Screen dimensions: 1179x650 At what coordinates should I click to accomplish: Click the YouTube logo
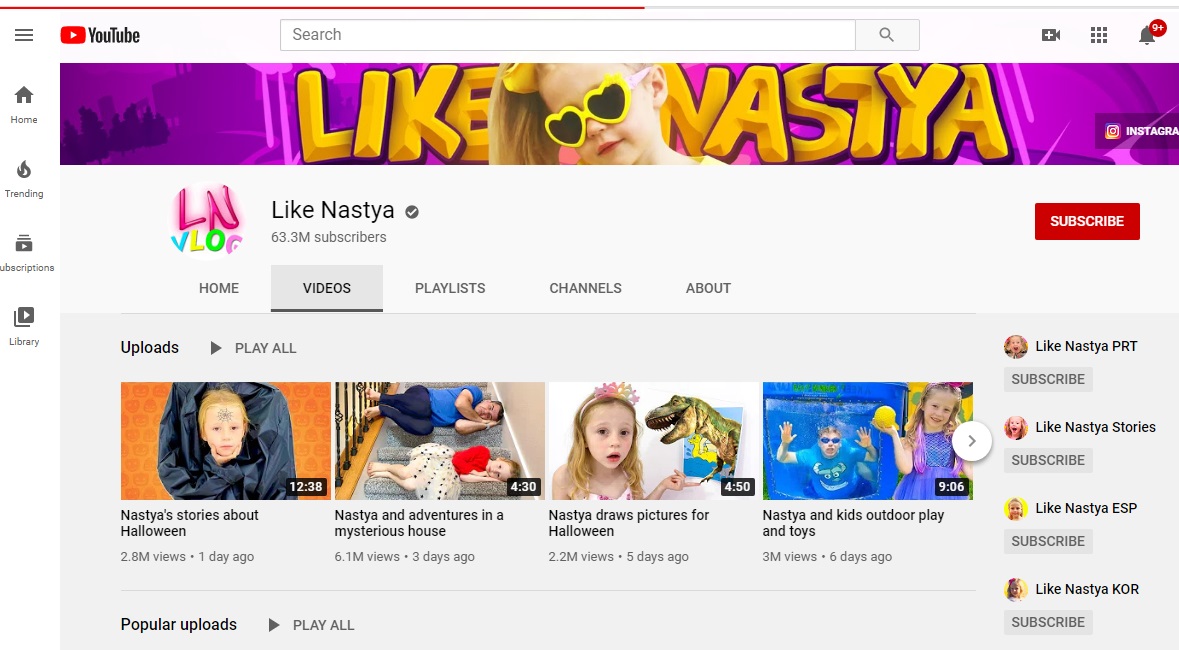point(100,35)
